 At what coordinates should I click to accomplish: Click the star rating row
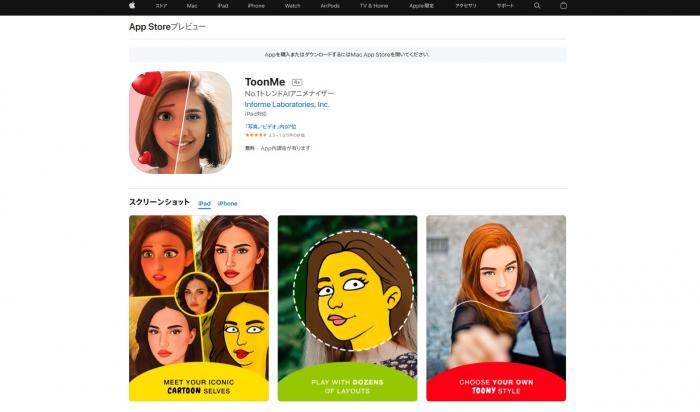[275, 135]
